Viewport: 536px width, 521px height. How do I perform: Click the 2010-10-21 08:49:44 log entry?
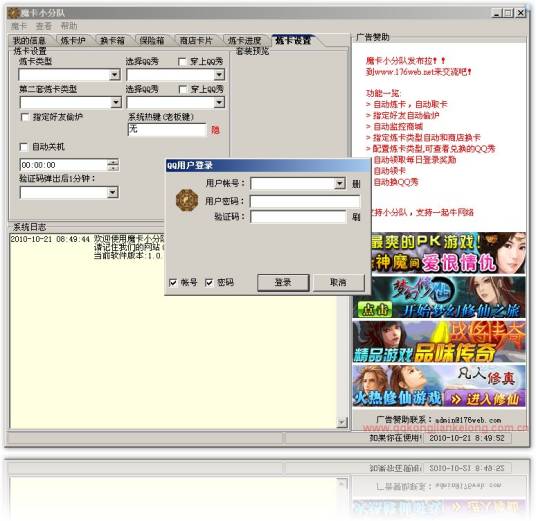point(50,239)
